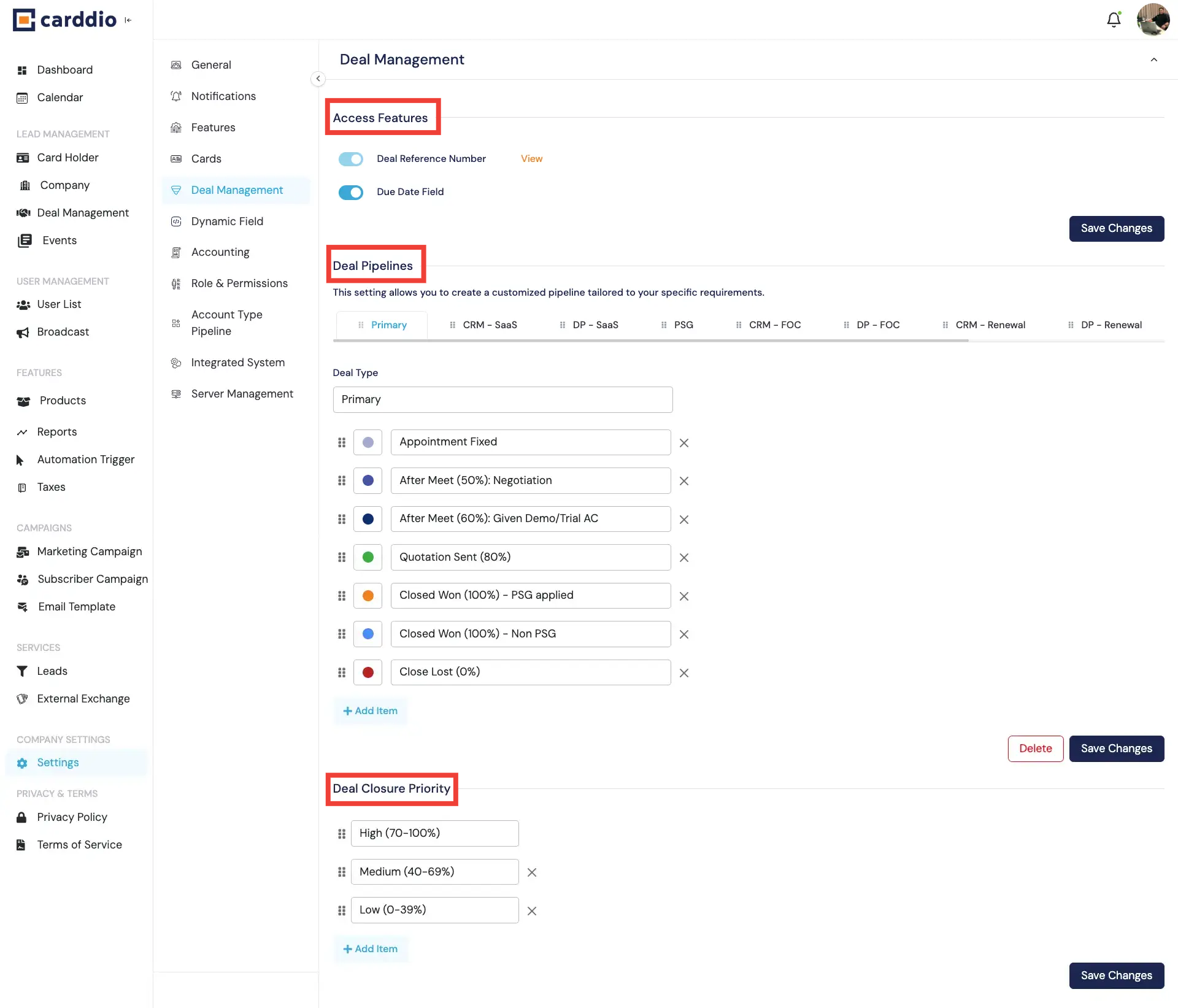Image resolution: width=1178 pixels, height=1008 pixels.
Task: Toggle Deal Reference Number off then view state
Action: [x=350, y=159]
